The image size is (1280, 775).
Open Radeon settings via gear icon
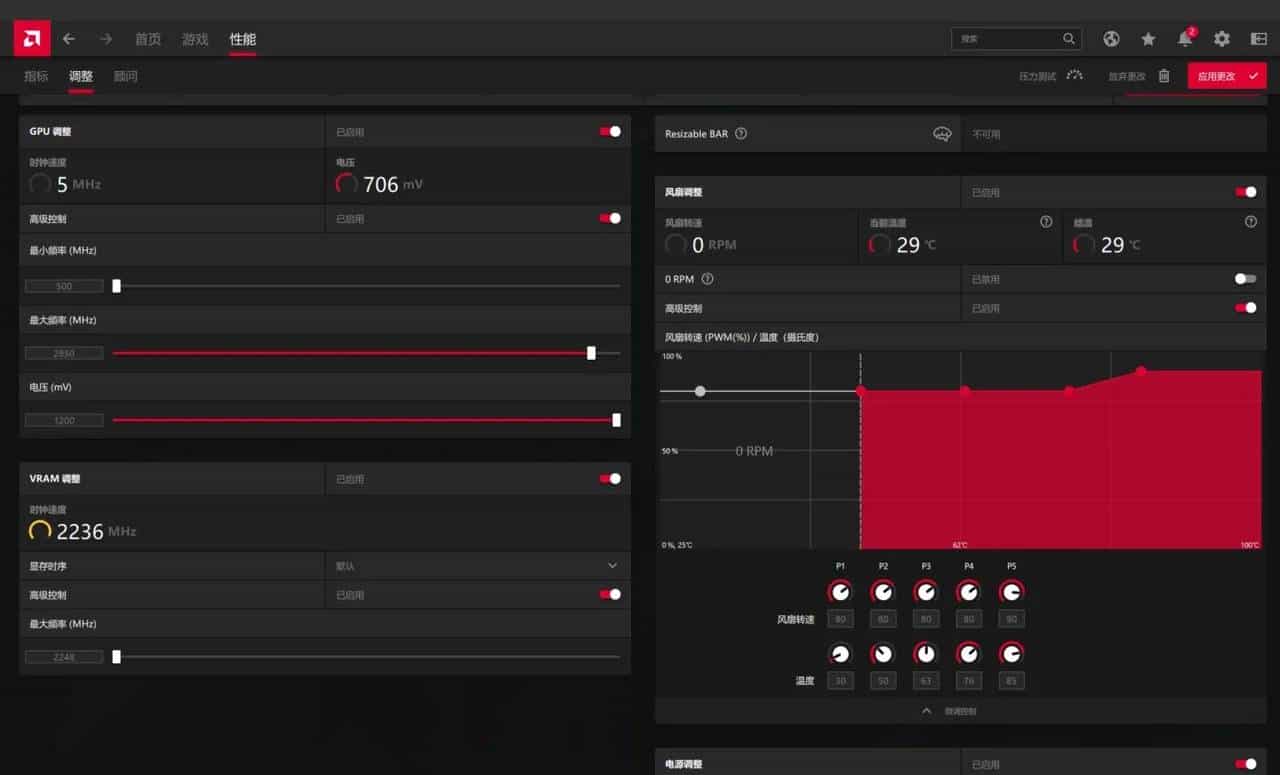click(1222, 39)
